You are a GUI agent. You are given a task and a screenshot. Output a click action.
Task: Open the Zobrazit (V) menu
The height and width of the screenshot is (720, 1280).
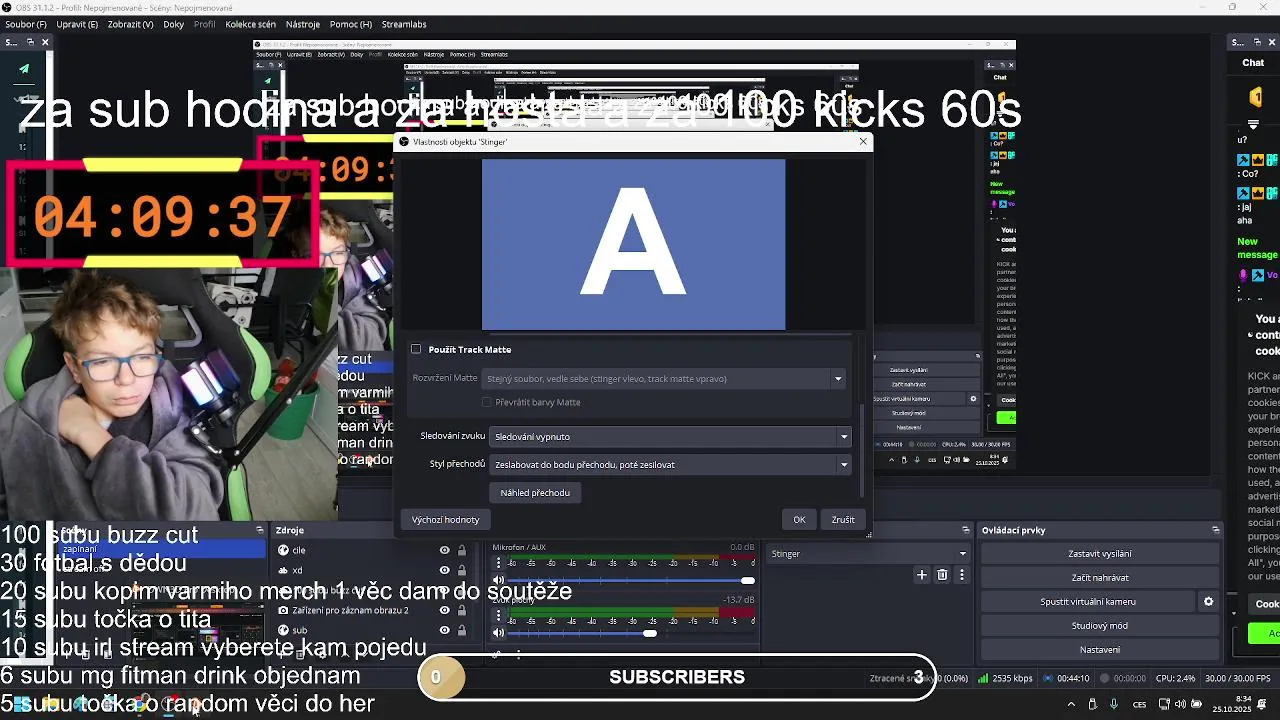[x=131, y=24]
